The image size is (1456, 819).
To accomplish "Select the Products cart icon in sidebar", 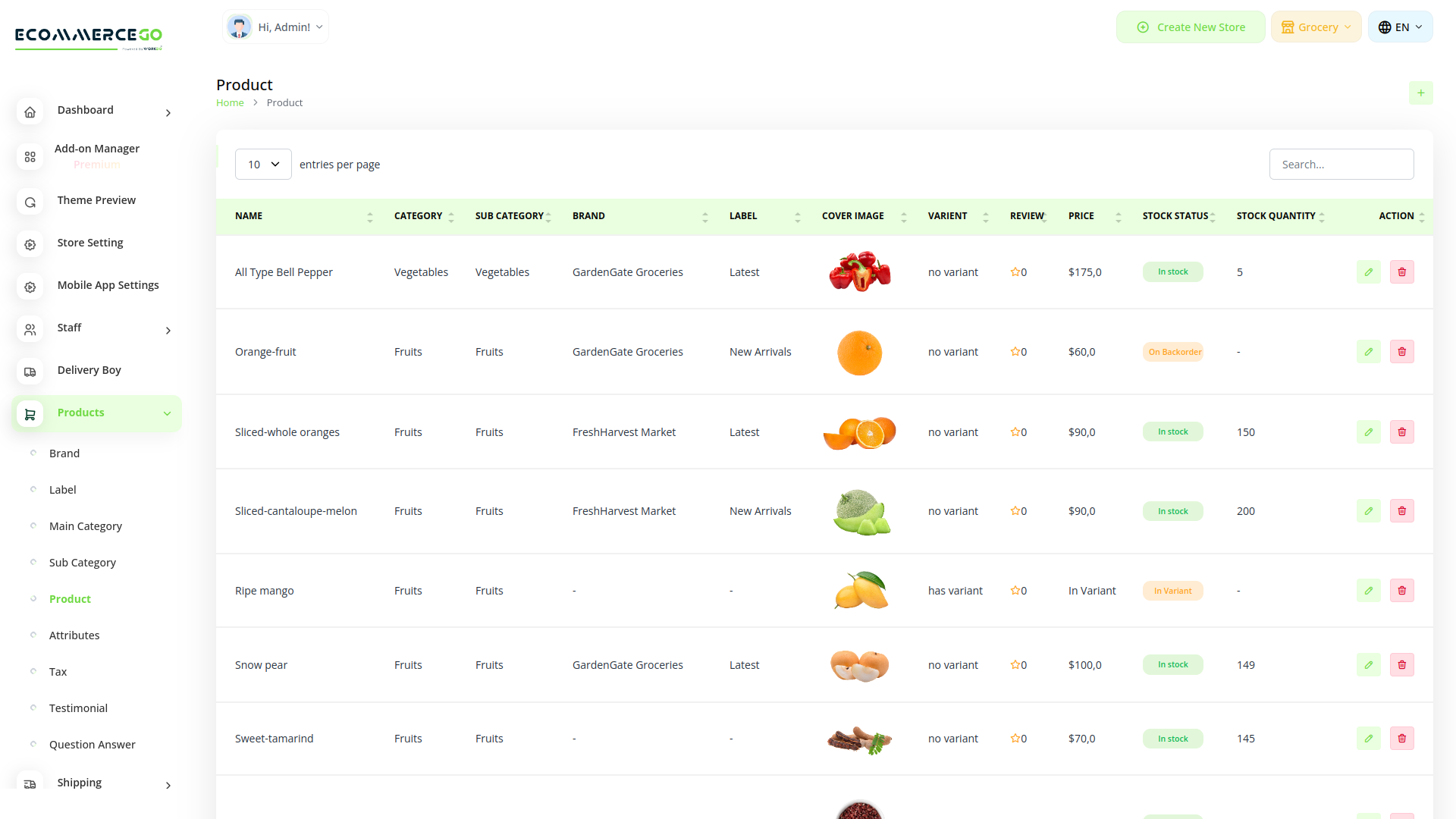I will click(x=30, y=414).
